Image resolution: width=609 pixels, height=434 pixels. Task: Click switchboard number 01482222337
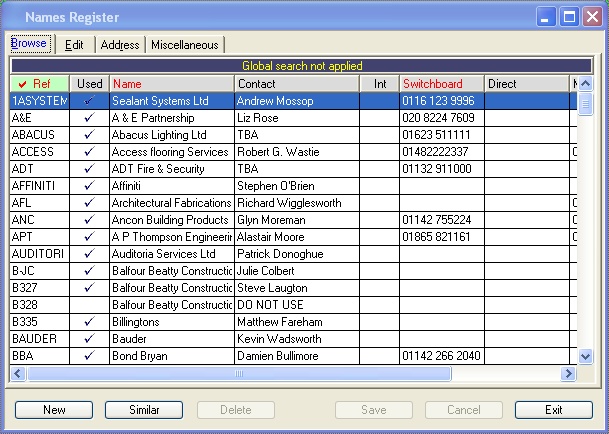(x=435, y=152)
